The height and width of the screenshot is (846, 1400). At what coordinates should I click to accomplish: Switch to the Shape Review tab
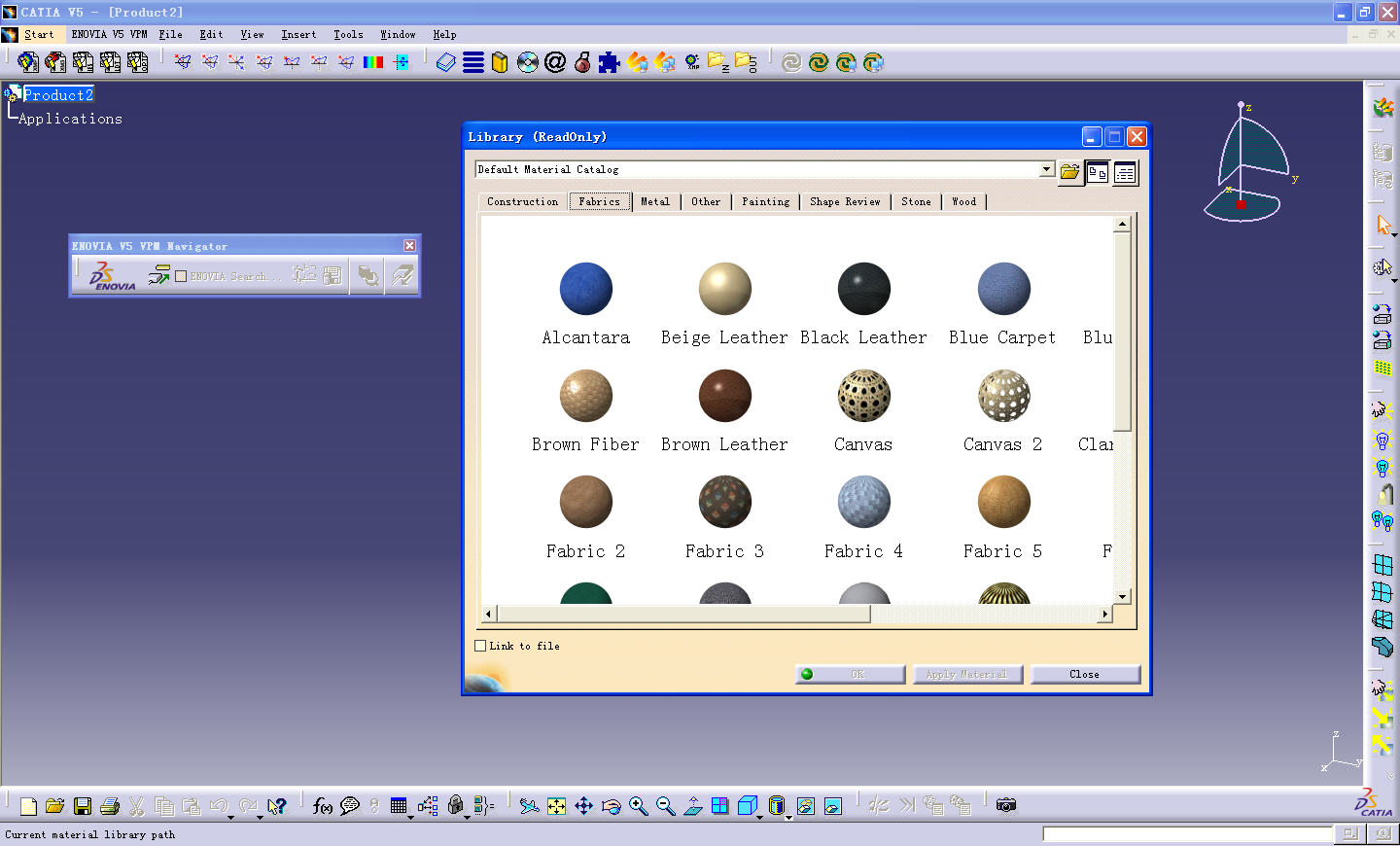pos(845,201)
